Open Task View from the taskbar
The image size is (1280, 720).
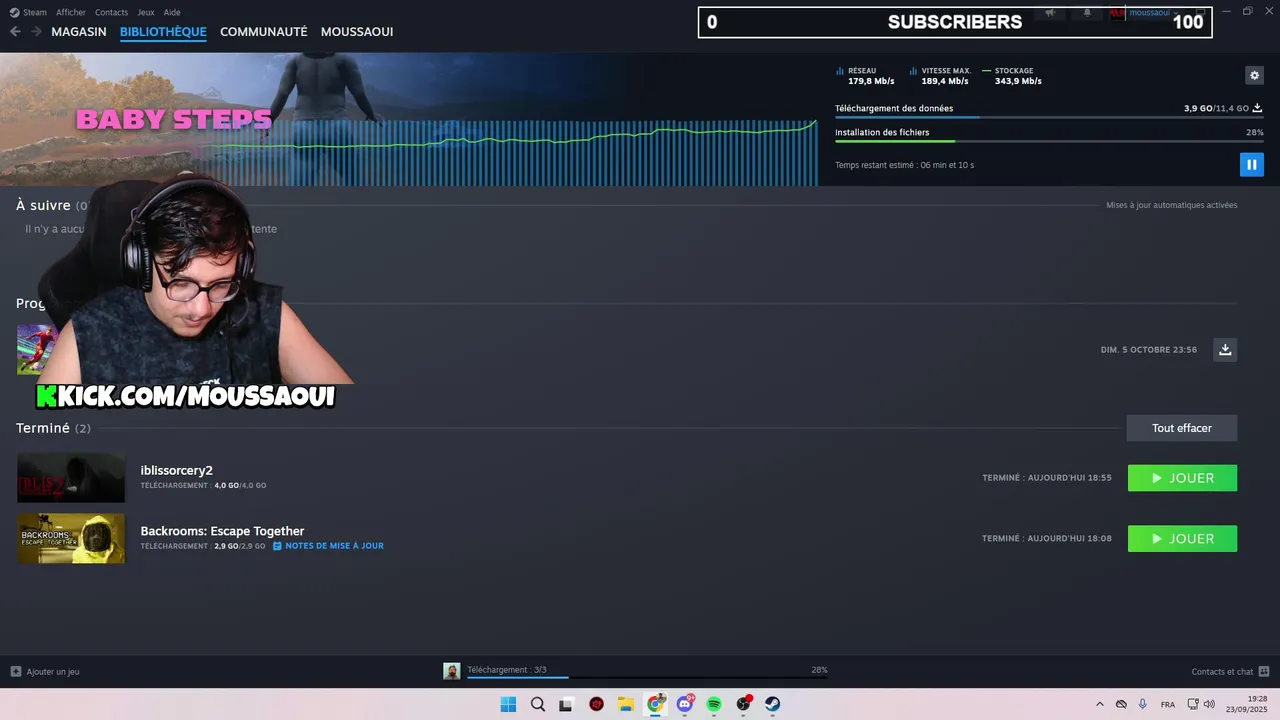coord(566,704)
